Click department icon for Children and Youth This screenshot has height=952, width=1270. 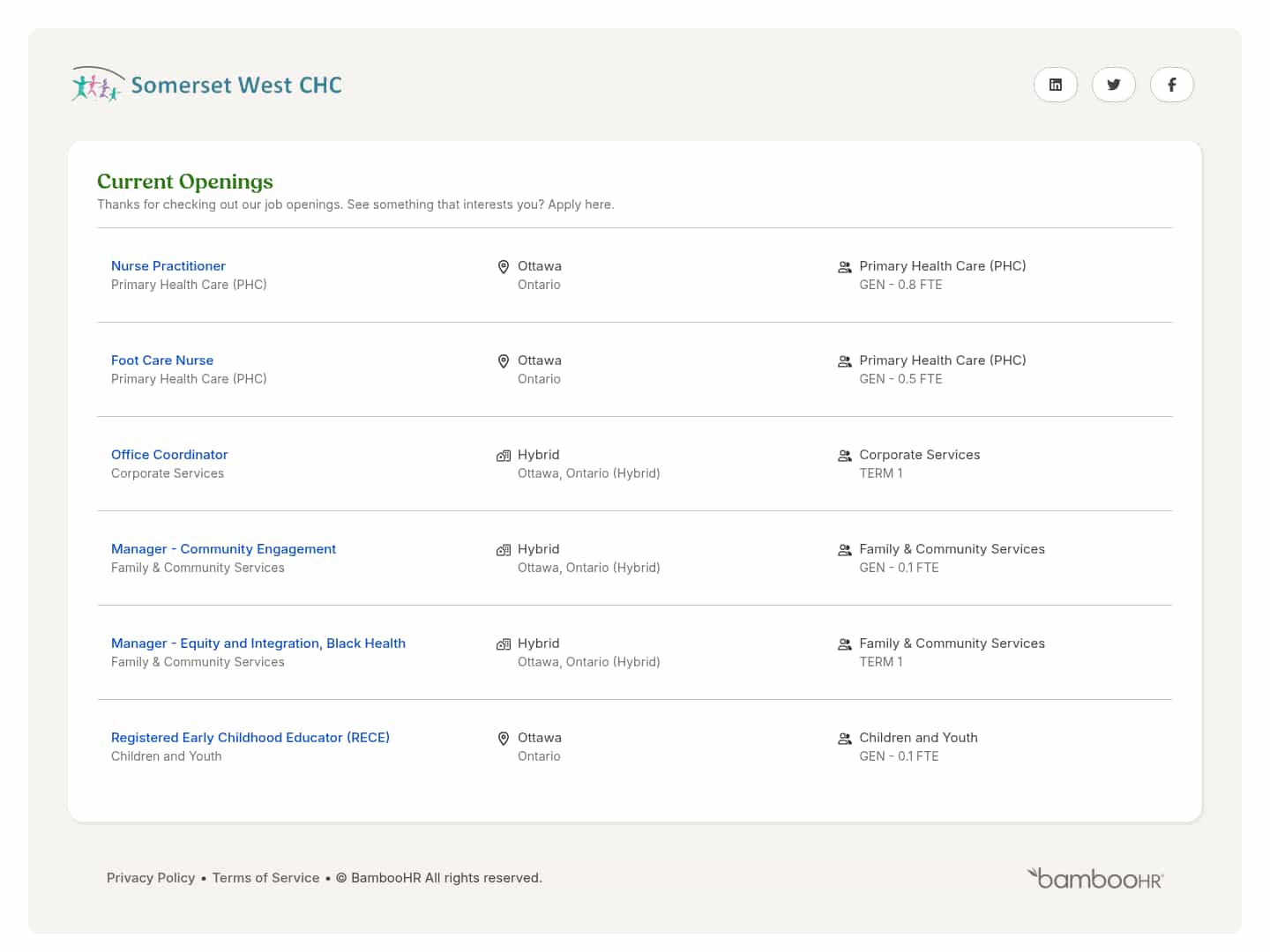(x=844, y=739)
